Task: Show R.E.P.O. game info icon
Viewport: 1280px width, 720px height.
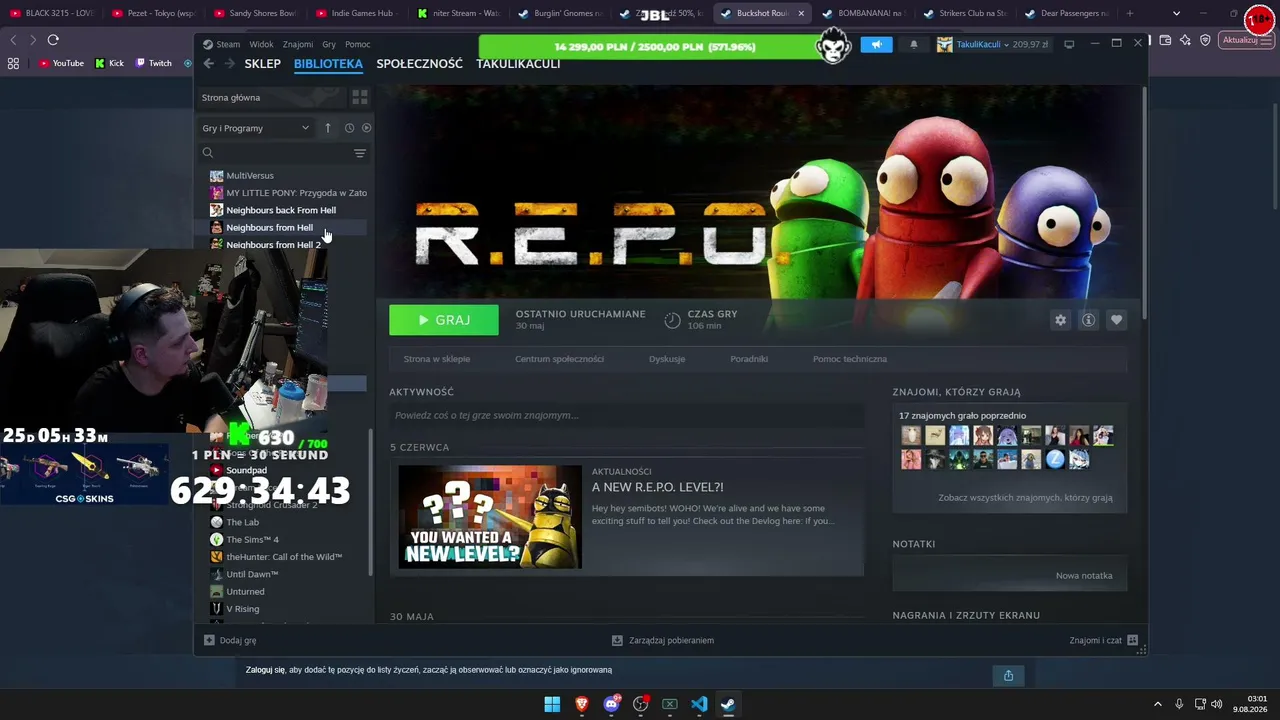Action: (x=1088, y=320)
